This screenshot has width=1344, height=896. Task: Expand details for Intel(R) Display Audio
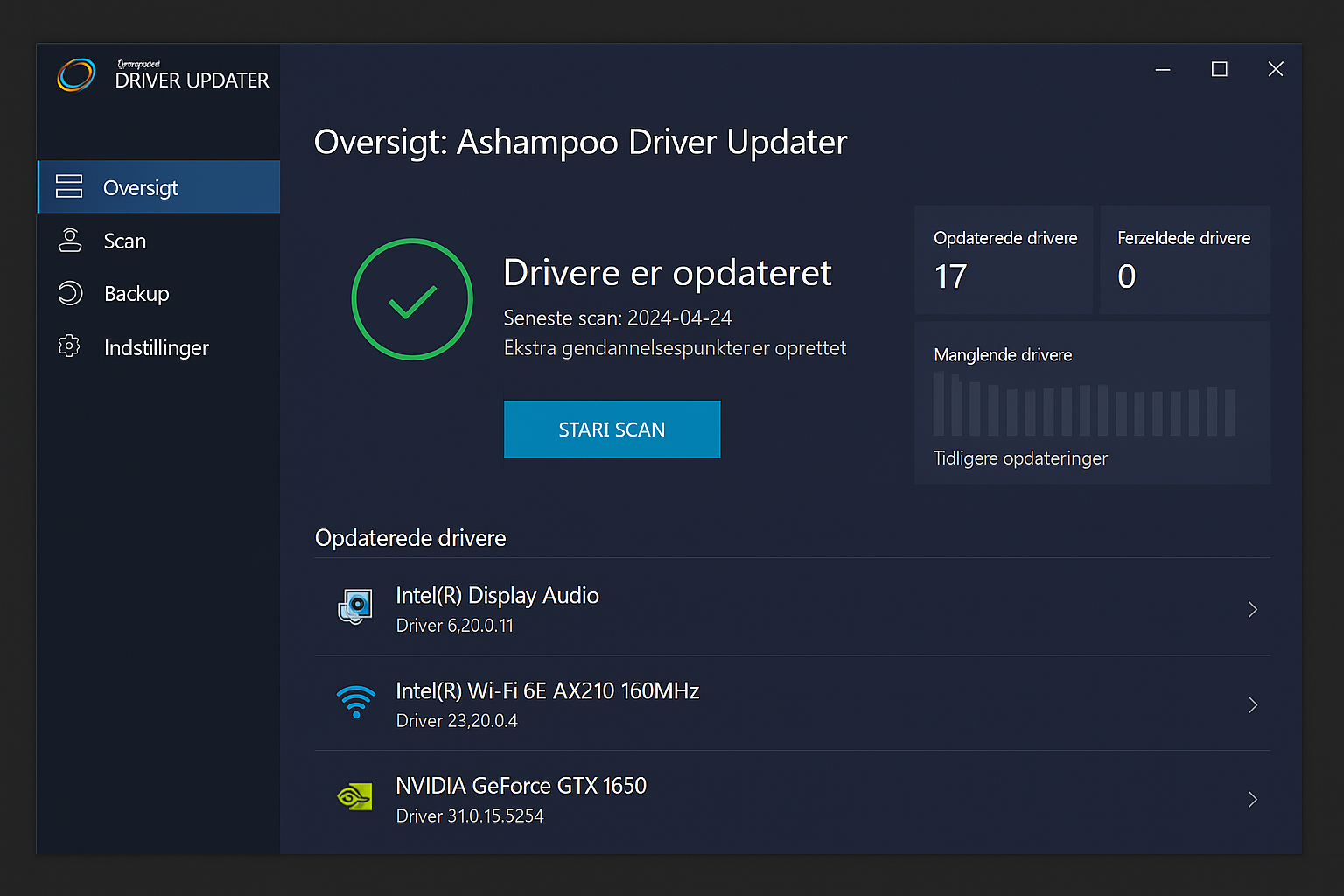click(1252, 609)
